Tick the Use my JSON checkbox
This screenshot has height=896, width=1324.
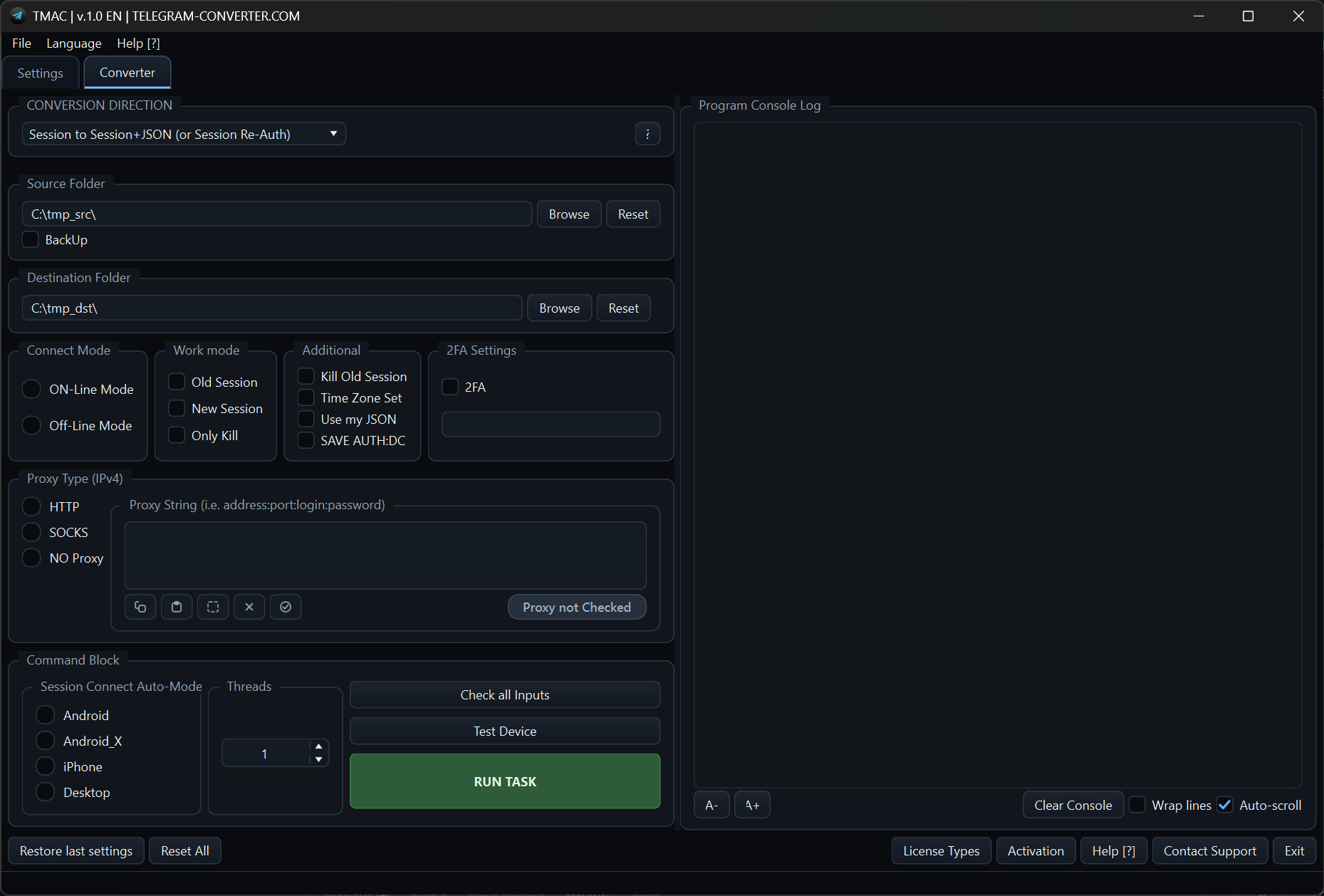click(x=306, y=419)
